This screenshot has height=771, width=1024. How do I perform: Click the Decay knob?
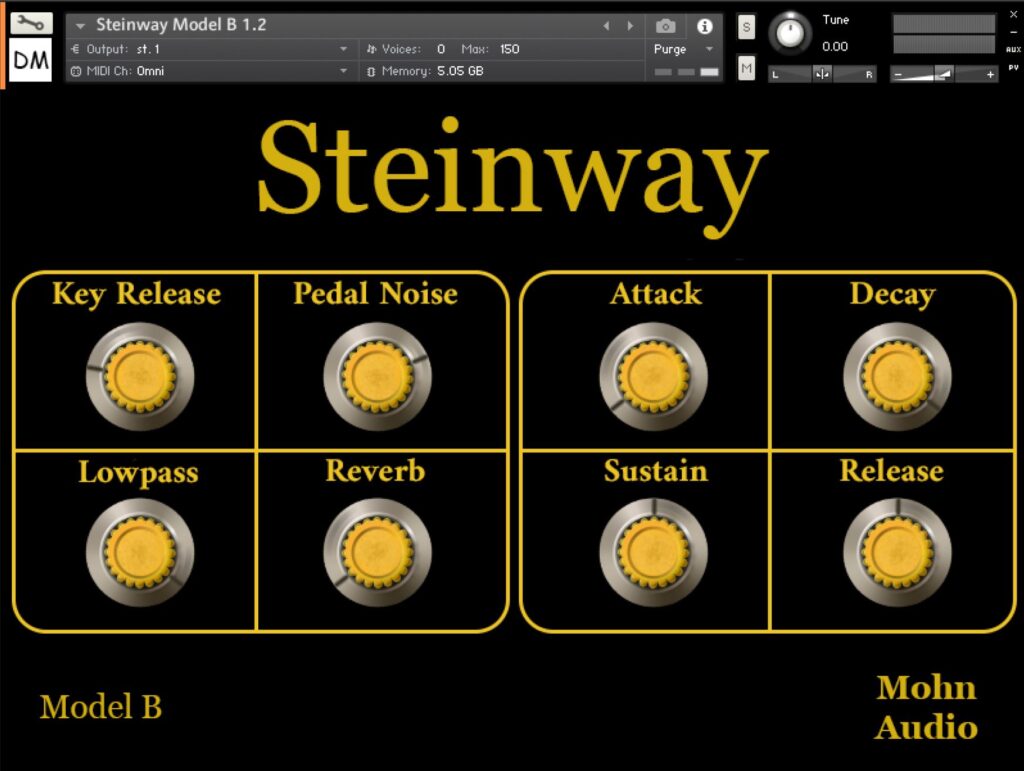coord(897,377)
